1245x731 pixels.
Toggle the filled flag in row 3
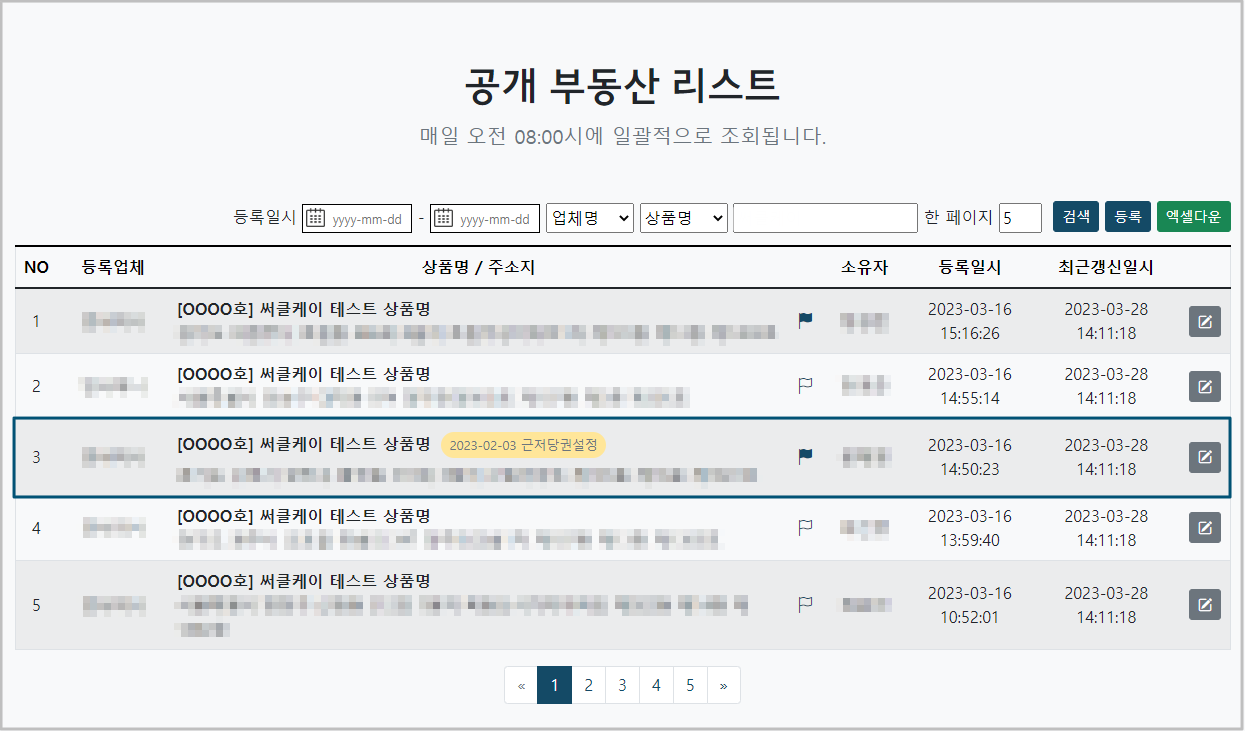click(x=805, y=456)
